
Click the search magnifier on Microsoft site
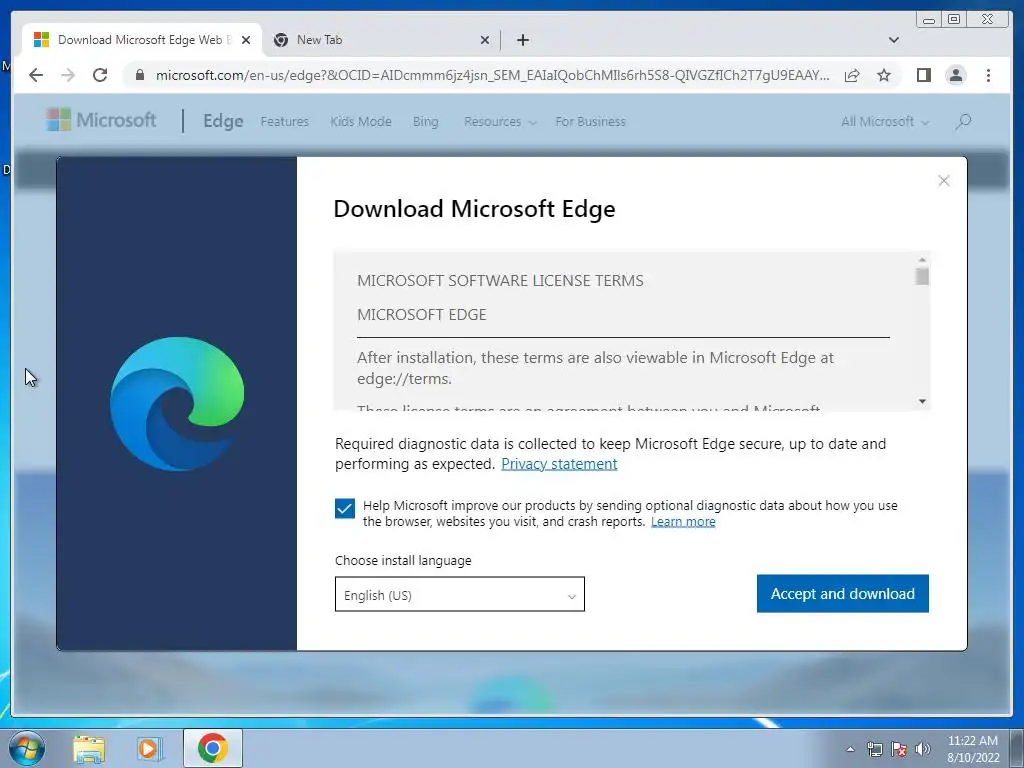pos(963,121)
